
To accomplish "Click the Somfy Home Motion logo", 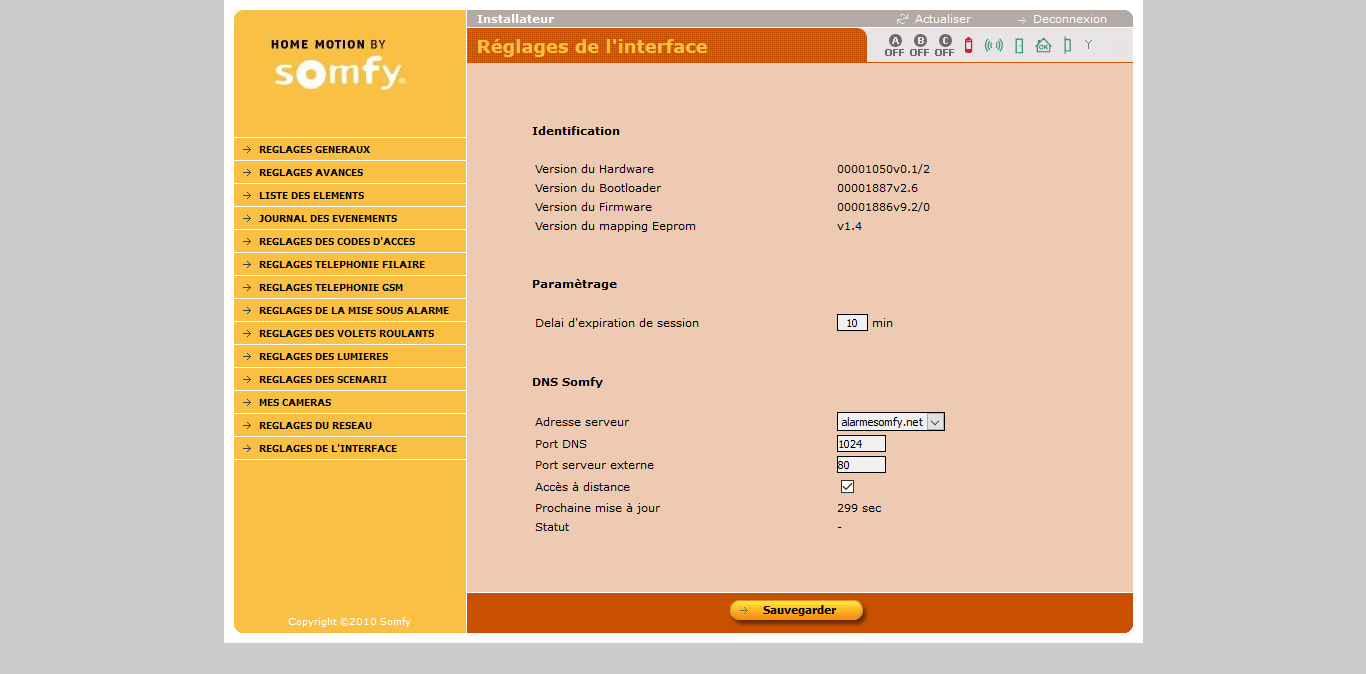I will click(x=338, y=65).
